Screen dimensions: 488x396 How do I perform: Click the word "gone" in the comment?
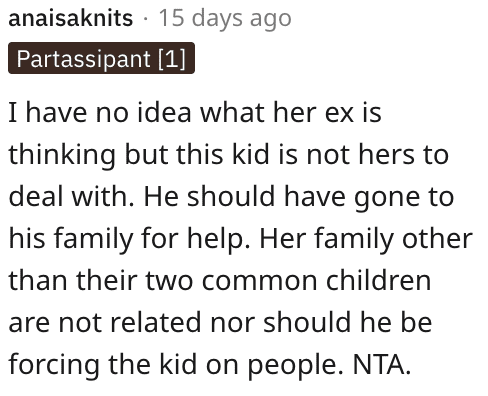383,199
